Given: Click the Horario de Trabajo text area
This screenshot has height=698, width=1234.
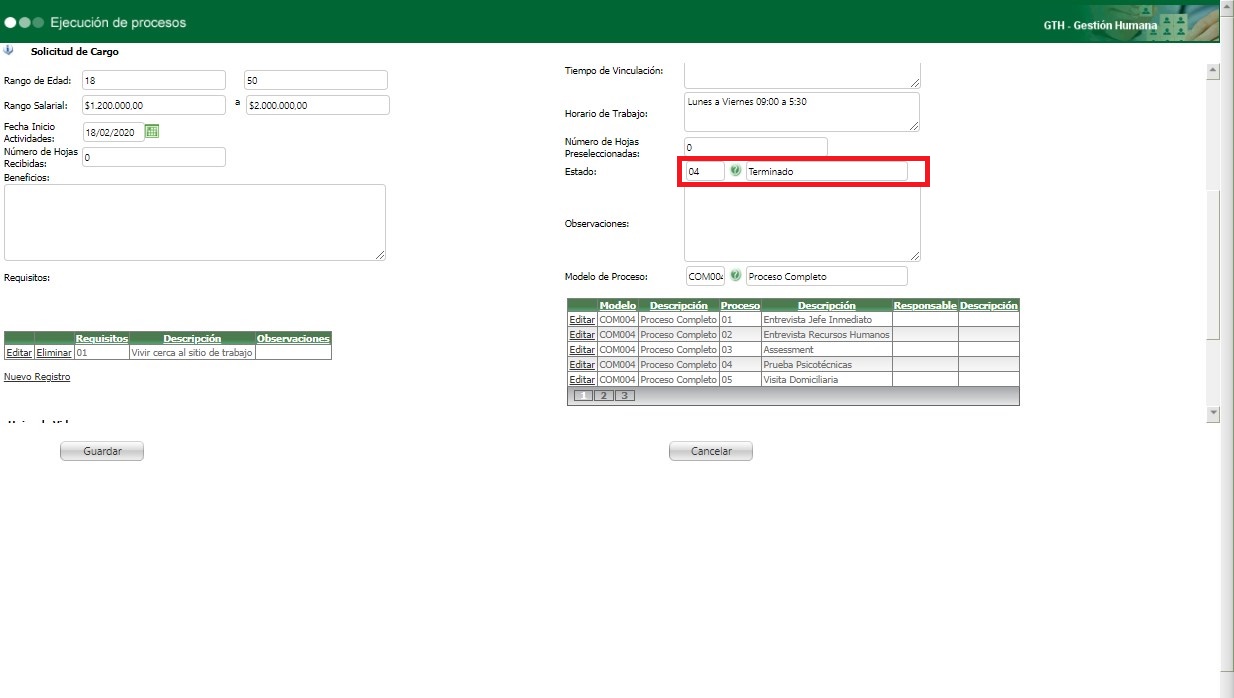Looking at the screenshot, I should 802,112.
